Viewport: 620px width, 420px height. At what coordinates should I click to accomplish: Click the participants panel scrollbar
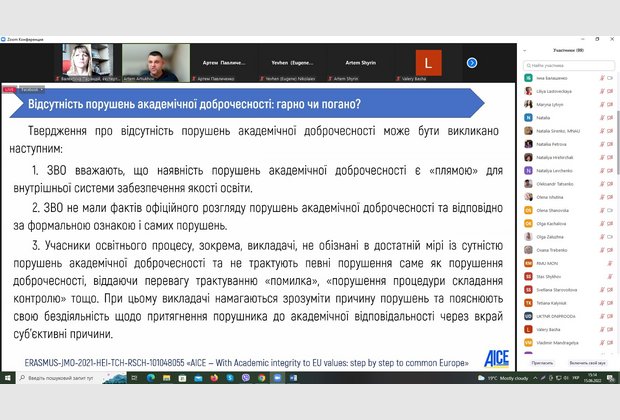618,142
